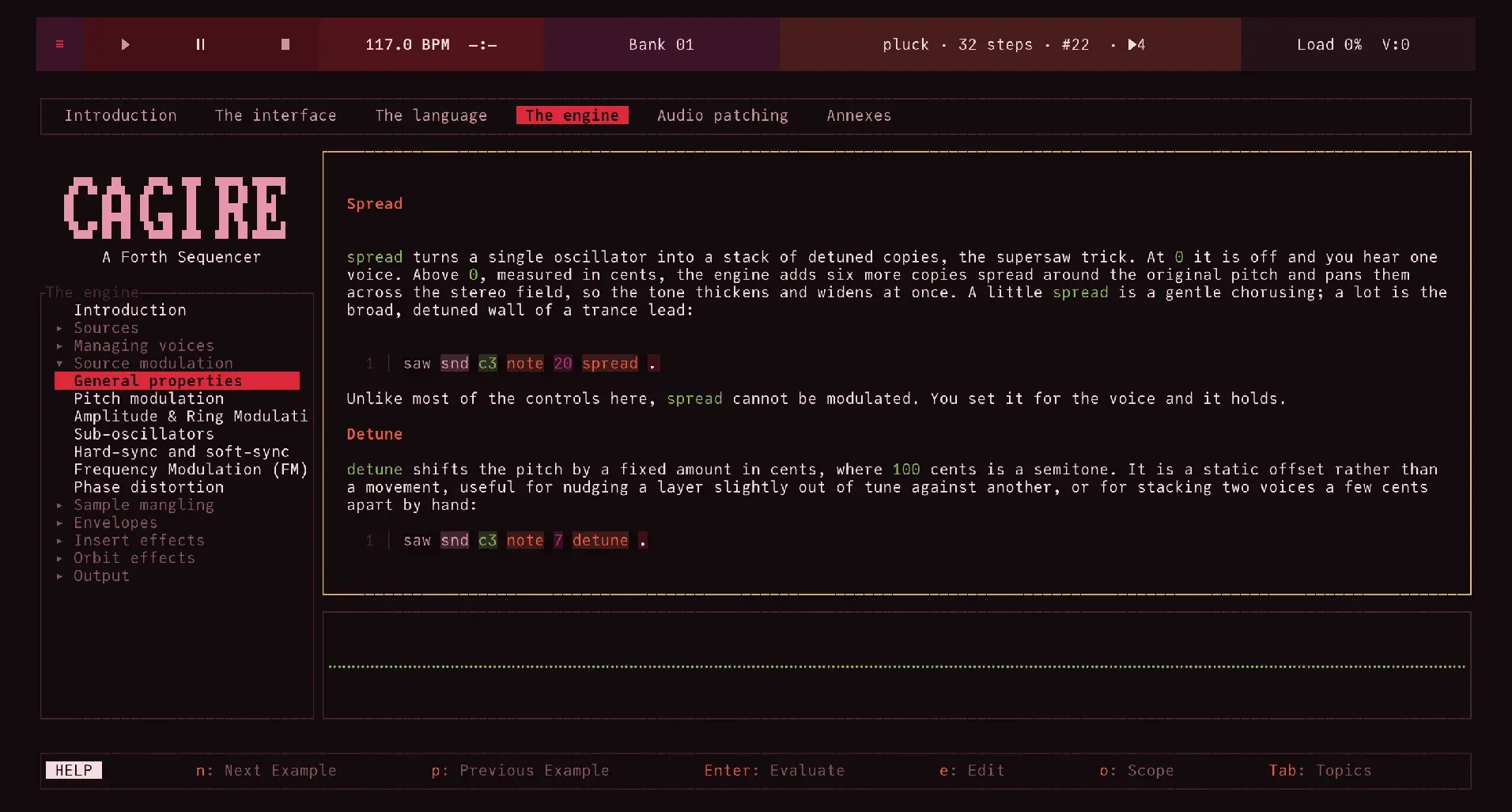Click the HELP badge in footer
Image resolution: width=1512 pixels, height=812 pixels.
coord(74,770)
